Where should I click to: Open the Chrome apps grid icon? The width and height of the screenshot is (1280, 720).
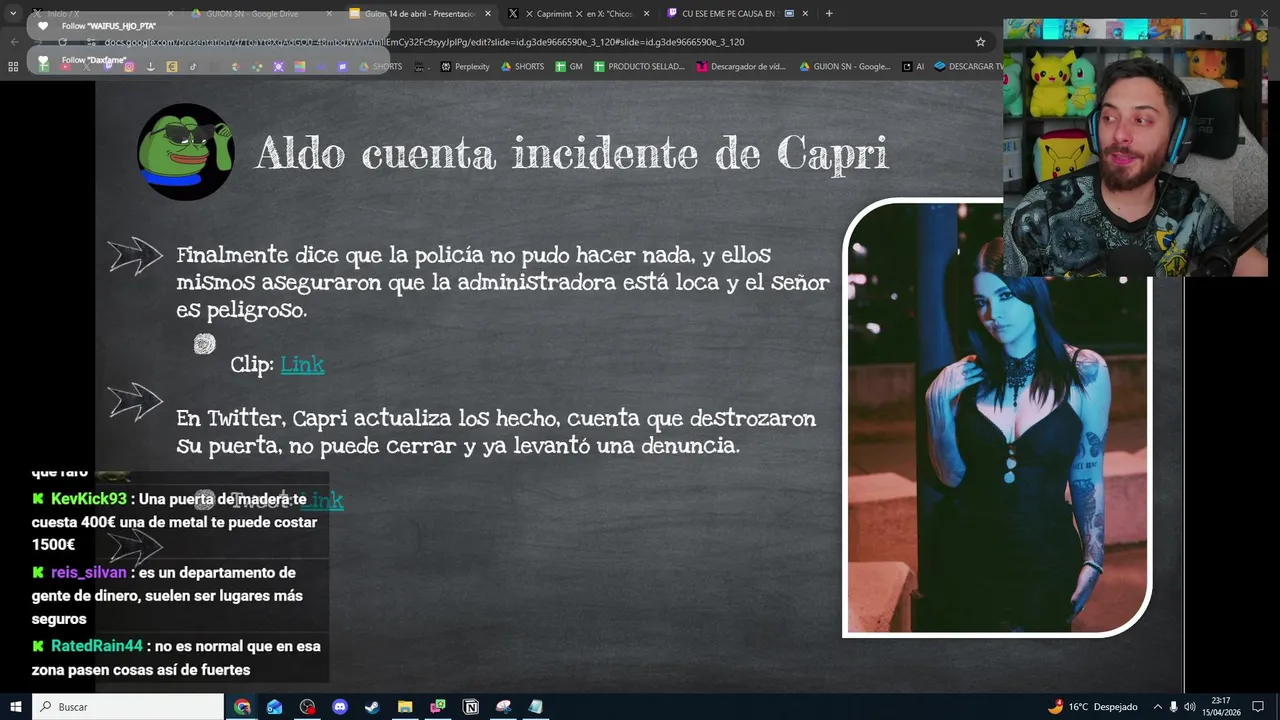(13, 67)
